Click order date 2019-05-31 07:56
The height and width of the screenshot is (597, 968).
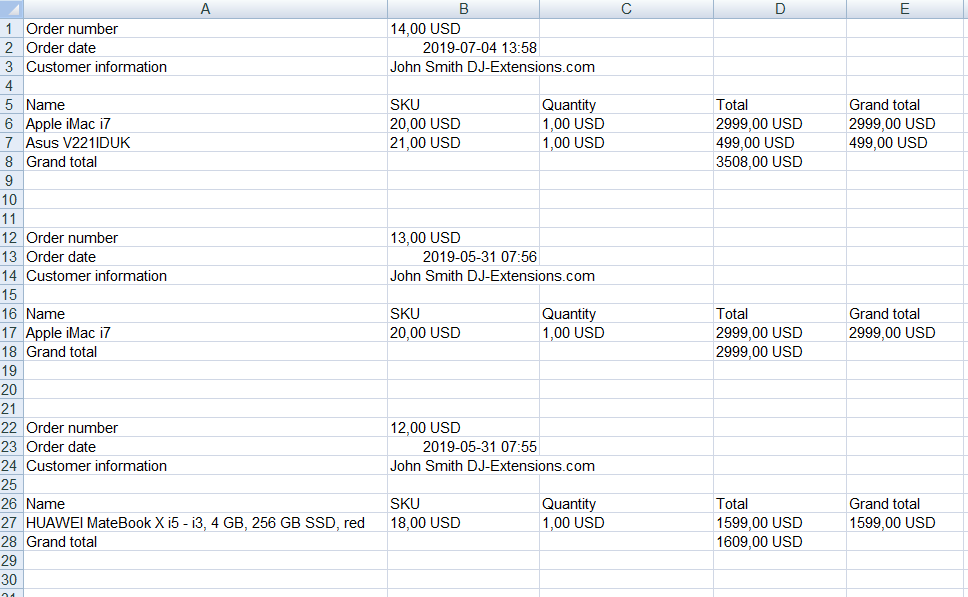(x=464, y=257)
